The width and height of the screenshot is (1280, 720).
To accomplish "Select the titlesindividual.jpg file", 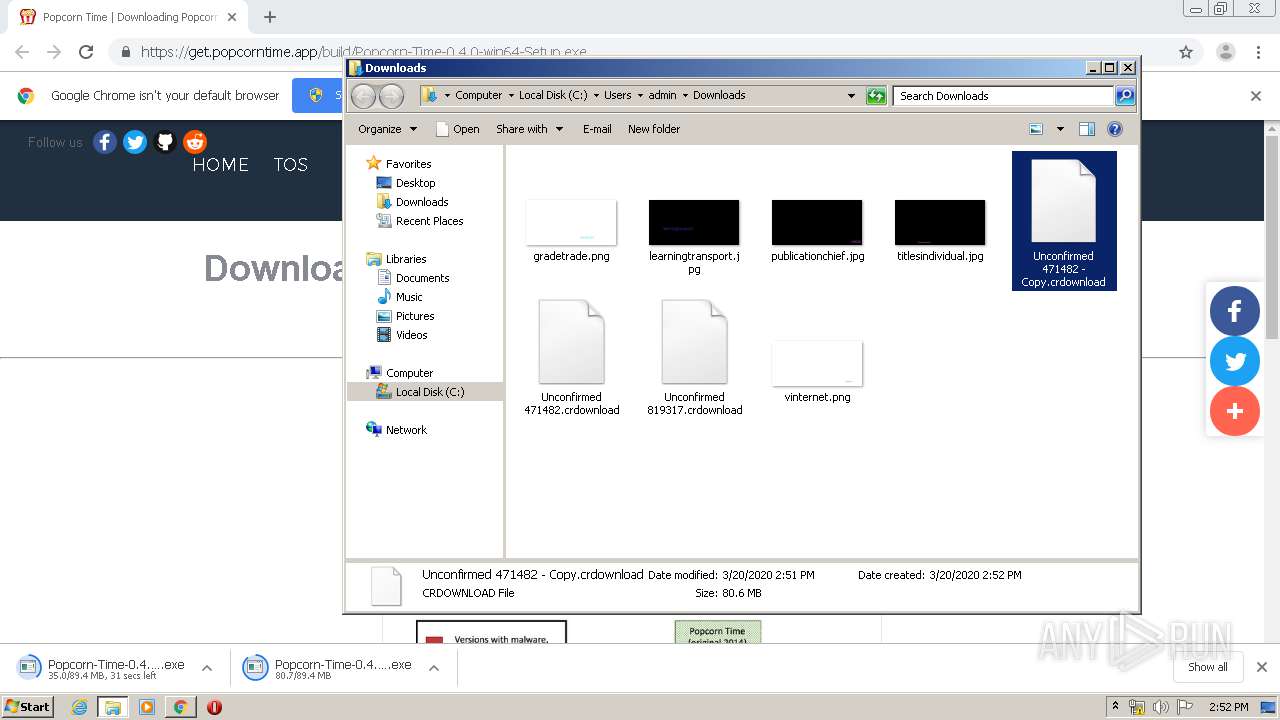I will tap(940, 231).
